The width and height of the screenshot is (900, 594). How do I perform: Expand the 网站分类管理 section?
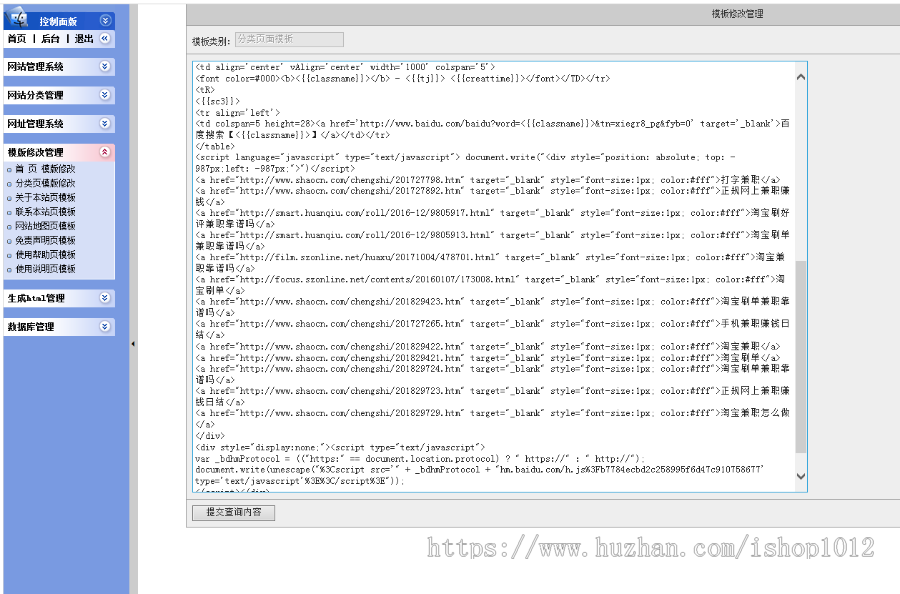point(104,95)
